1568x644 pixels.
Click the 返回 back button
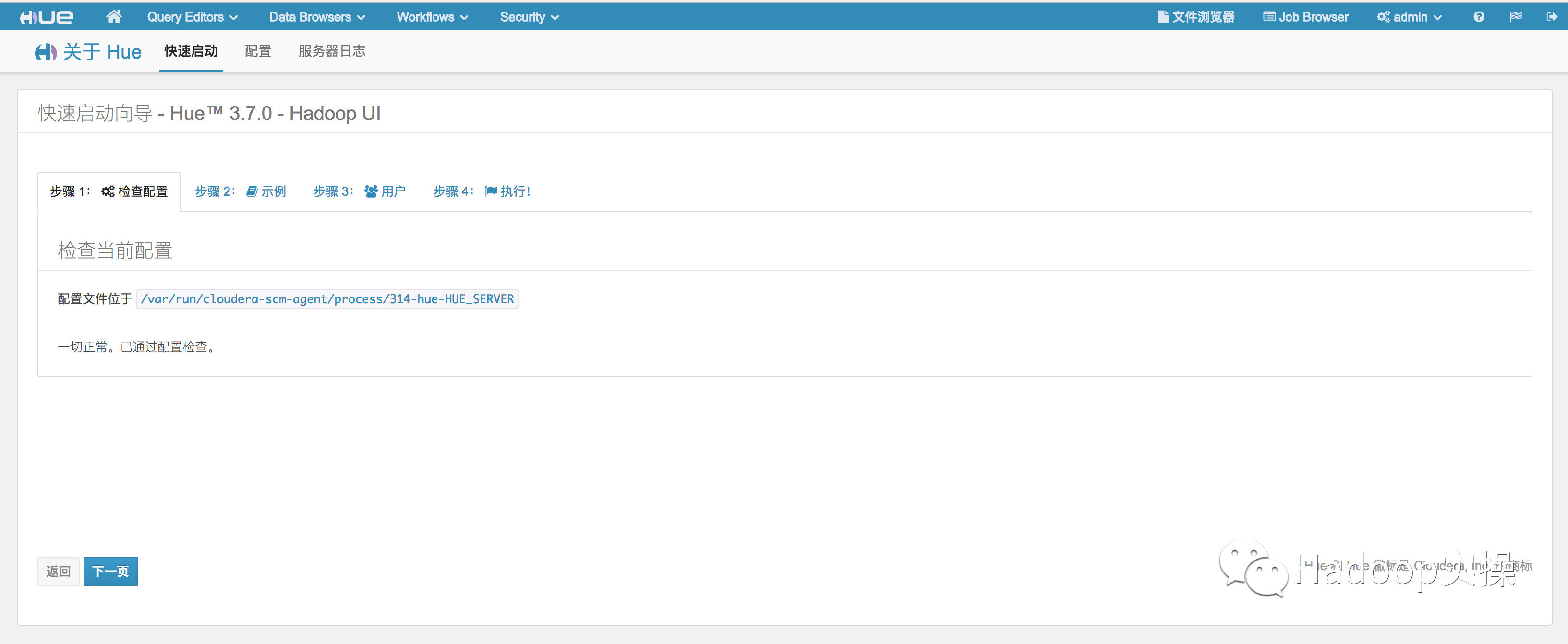pos(59,571)
